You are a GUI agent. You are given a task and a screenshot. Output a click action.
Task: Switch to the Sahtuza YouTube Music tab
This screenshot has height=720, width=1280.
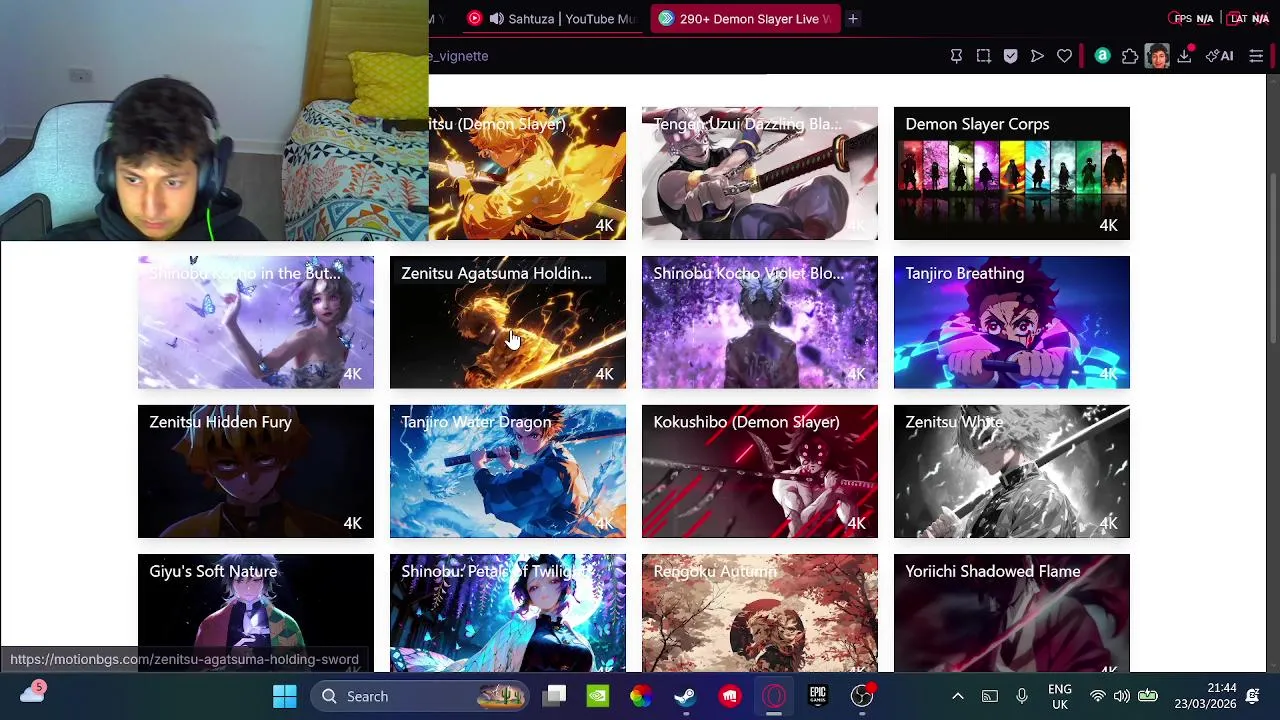(553, 19)
